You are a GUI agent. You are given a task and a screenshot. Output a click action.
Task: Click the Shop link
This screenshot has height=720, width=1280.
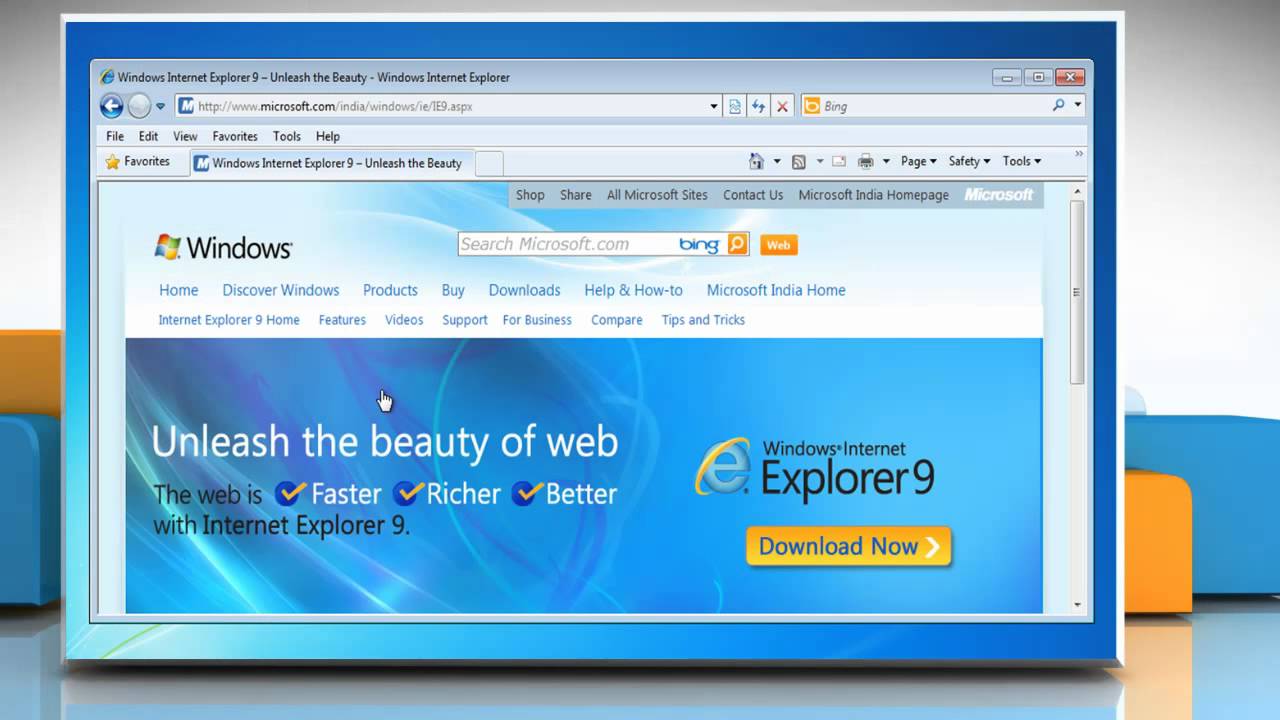click(530, 195)
